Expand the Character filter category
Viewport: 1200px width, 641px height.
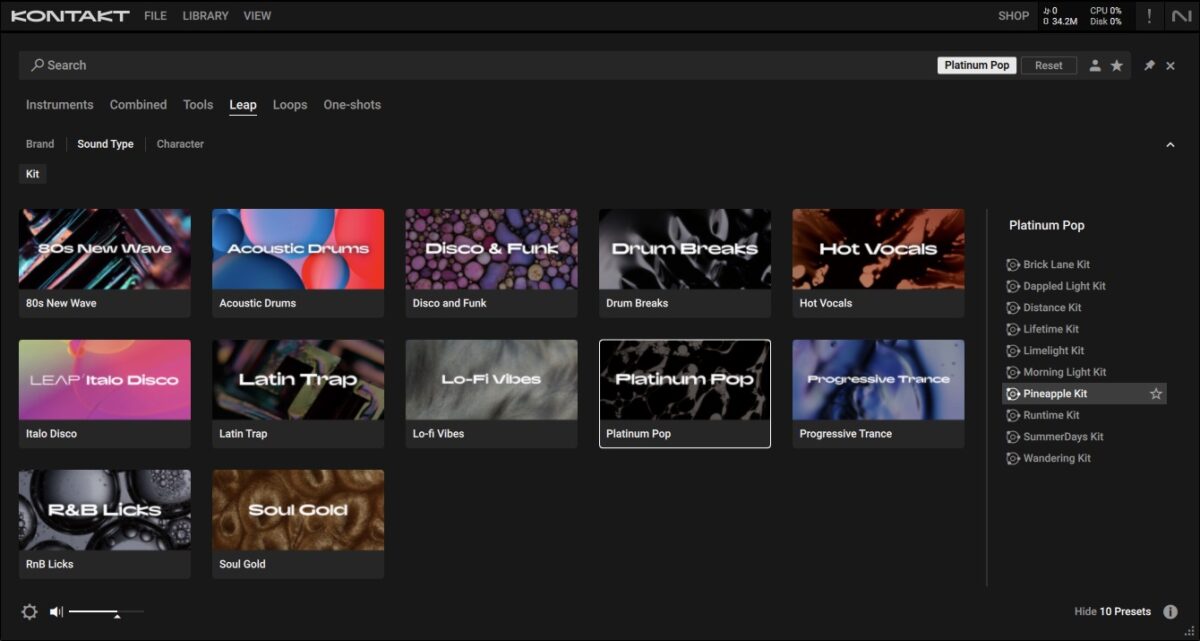[x=180, y=144]
